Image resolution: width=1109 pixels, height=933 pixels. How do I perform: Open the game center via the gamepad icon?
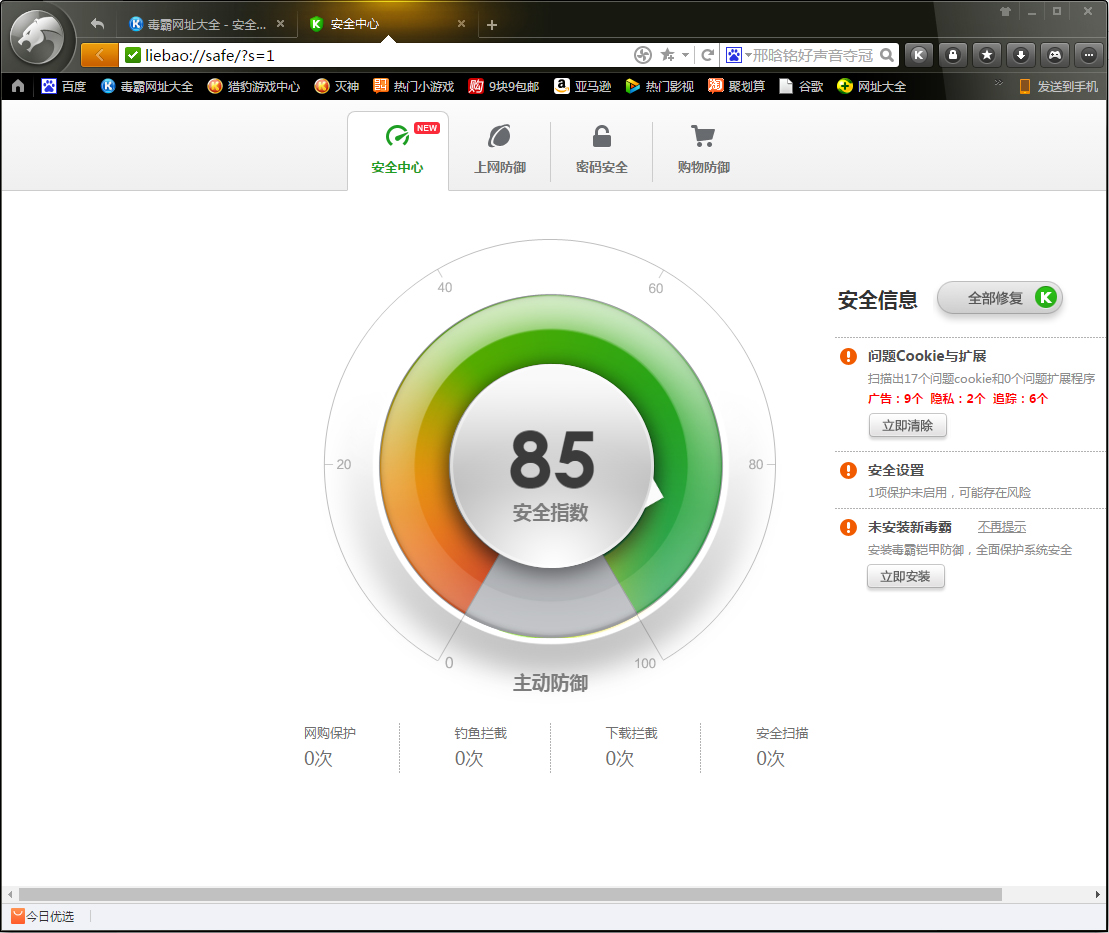(x=1055, y=55)
